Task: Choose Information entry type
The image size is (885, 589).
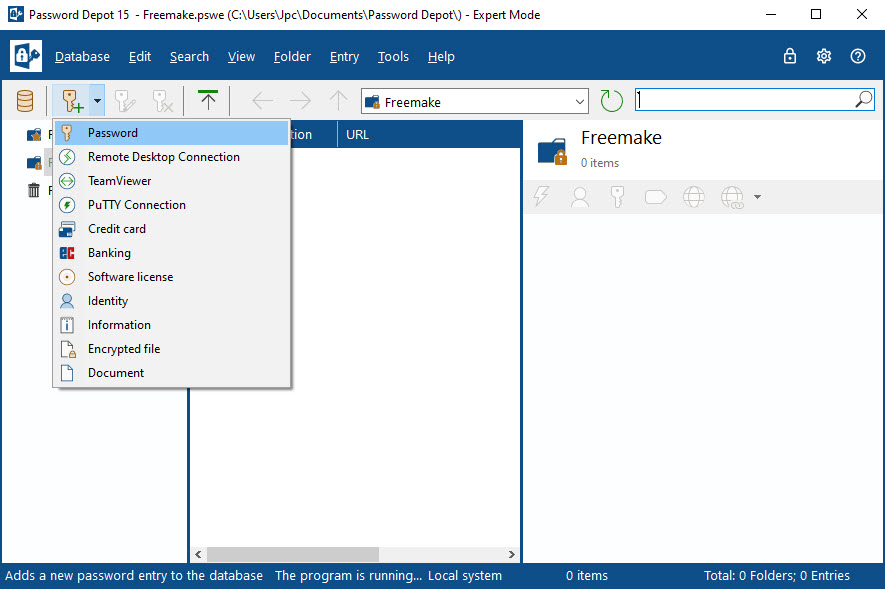Action: click(172, 324)
